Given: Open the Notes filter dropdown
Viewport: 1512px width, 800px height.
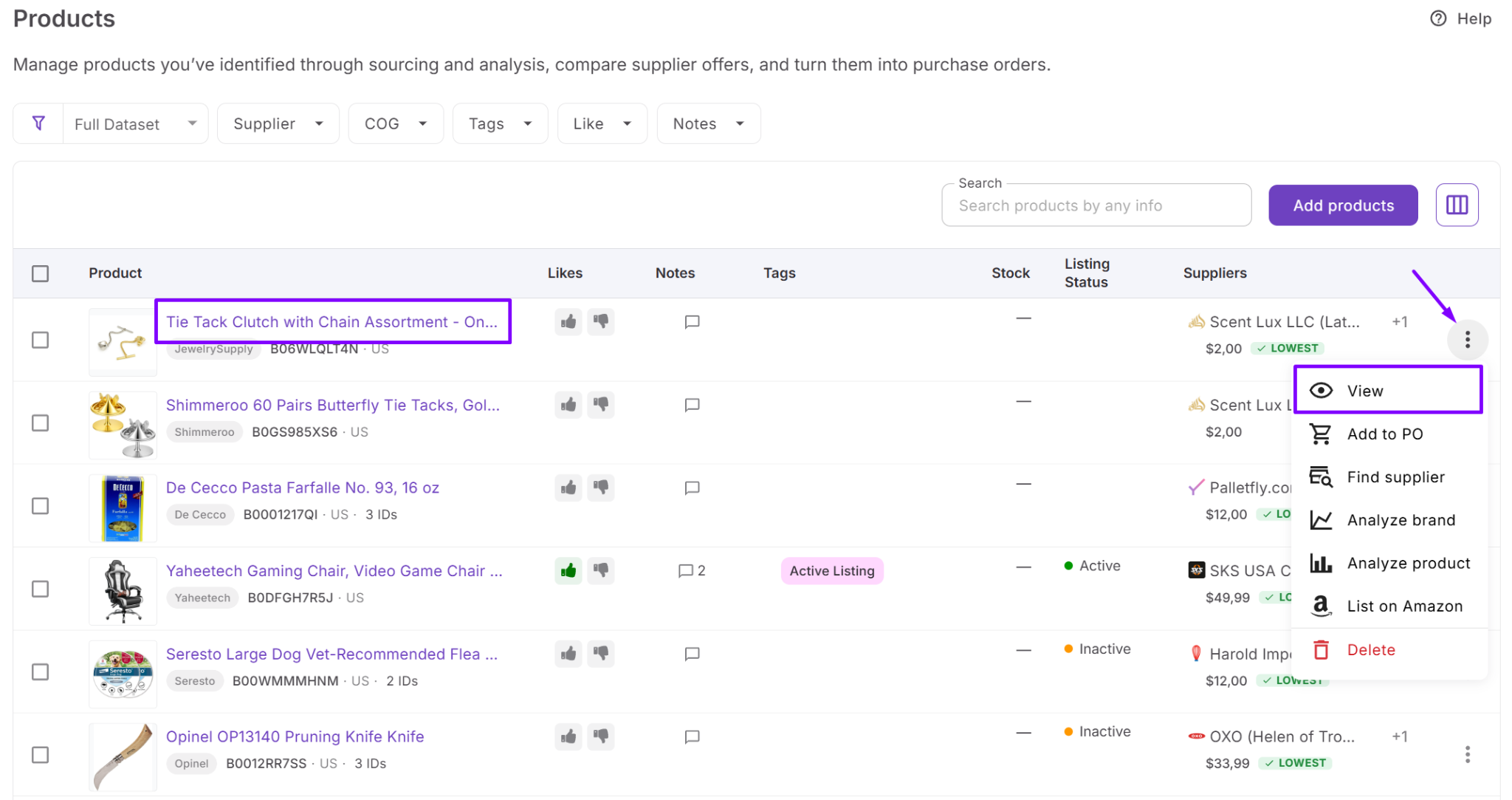Looking at the screenshot, I should click(709, 123).
